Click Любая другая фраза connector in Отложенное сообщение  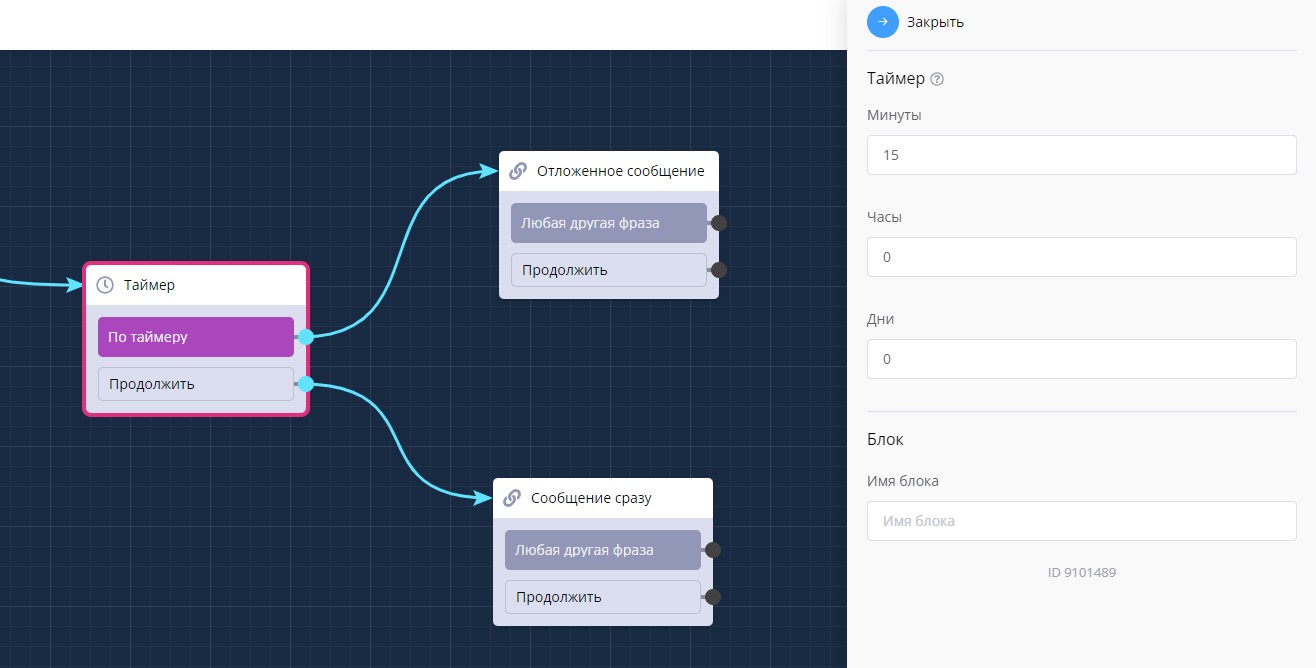[718, 223]
